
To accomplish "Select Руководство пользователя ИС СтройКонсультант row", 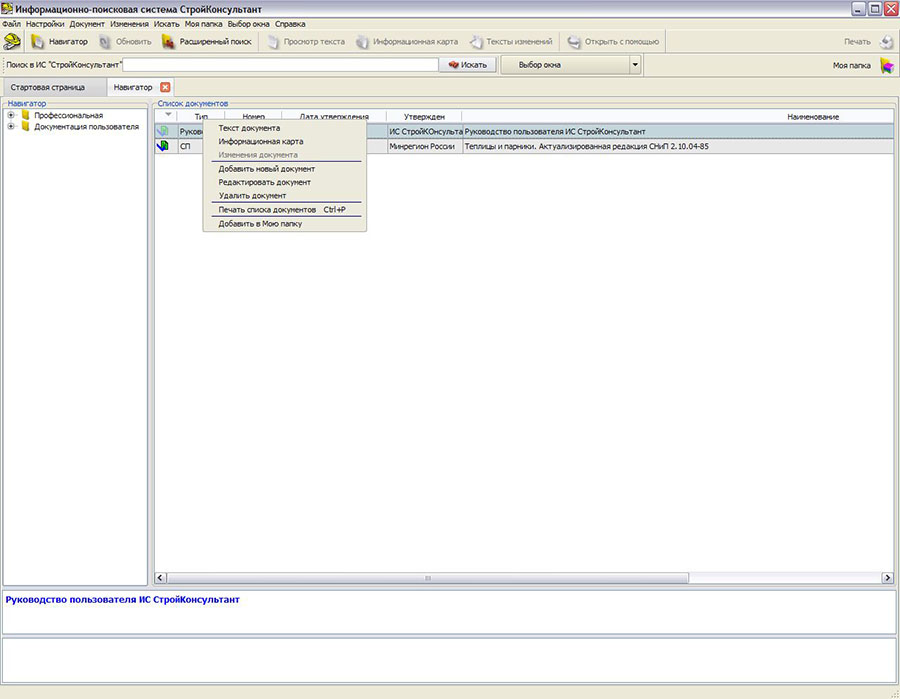I will pyautogui.click(x=524, y=131).
